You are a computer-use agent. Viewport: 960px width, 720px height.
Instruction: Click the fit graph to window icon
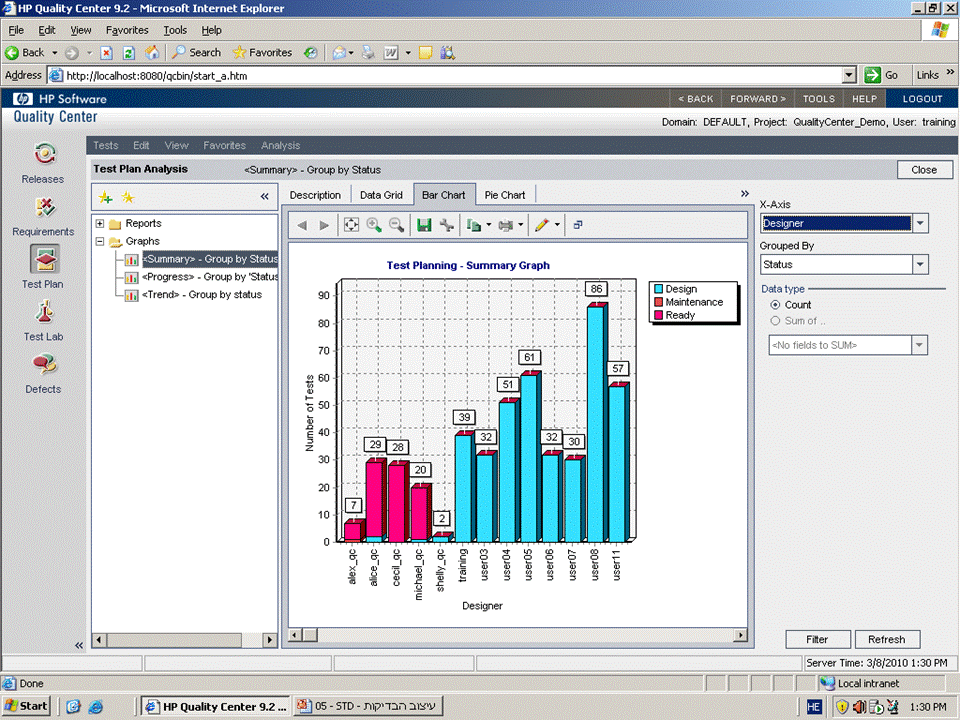(x=351, y=225)
